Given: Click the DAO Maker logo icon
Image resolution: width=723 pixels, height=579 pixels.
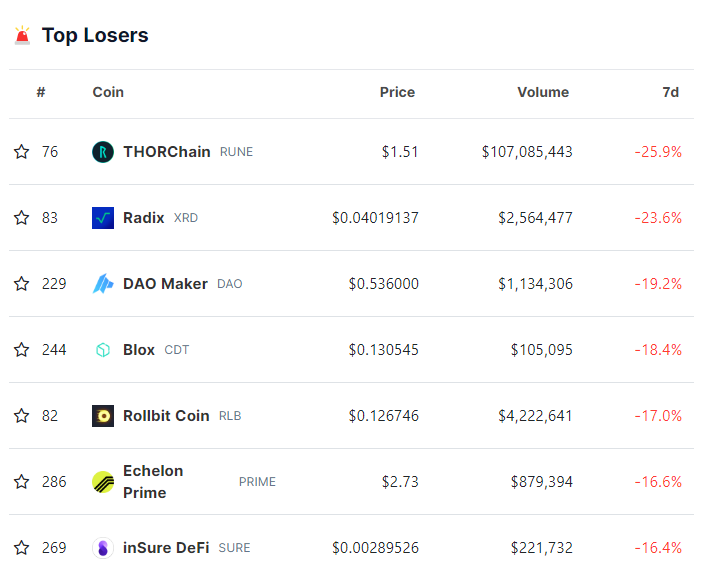Looking at the screenshot, I should (x=103, y=284).
